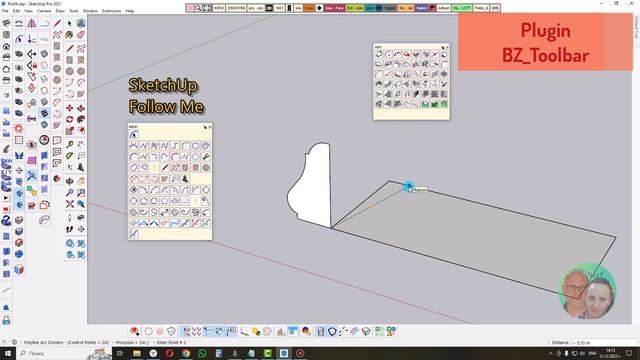Viewport: 640px width, 360px height.
Task: Click the dark red labeled button in top toolbar
Action: [x=334, y=8]
